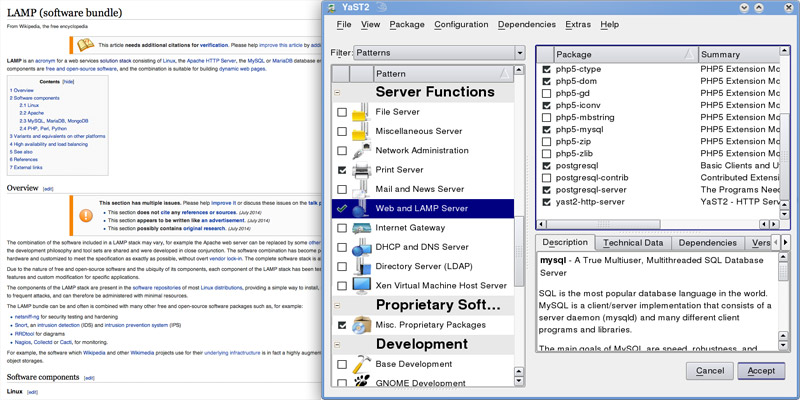Check the postgresql-contrib package checkbox
800x400 pixels.
point(546,178)
